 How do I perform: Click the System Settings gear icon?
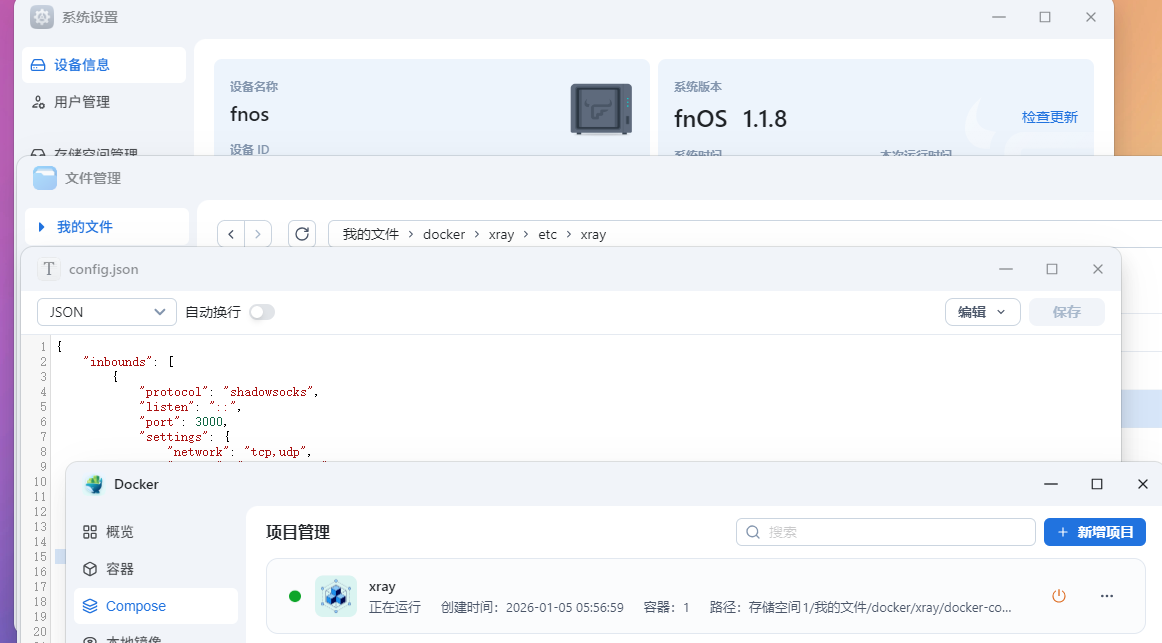click(42, 17)
